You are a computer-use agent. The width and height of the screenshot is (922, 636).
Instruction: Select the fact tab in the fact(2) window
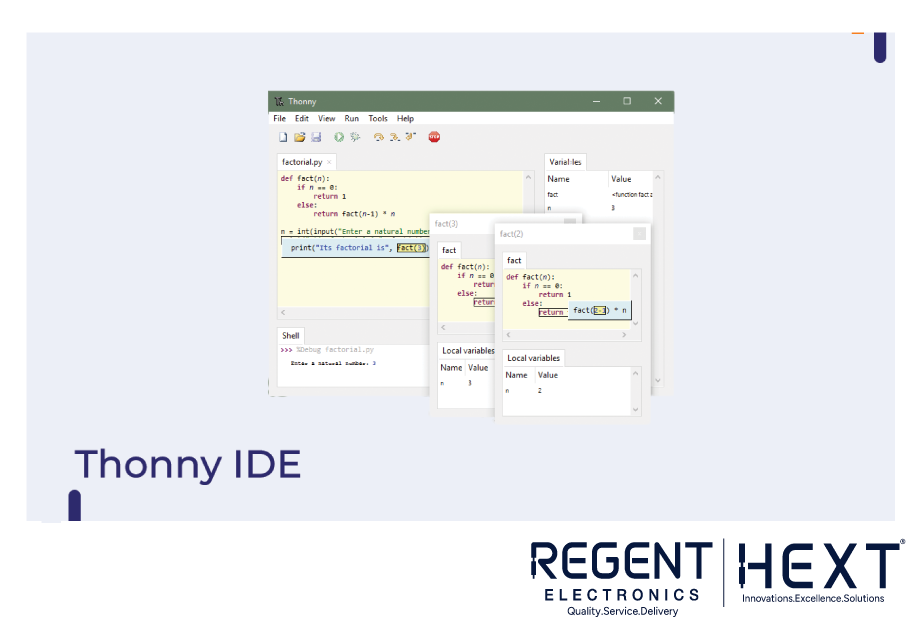514,260
